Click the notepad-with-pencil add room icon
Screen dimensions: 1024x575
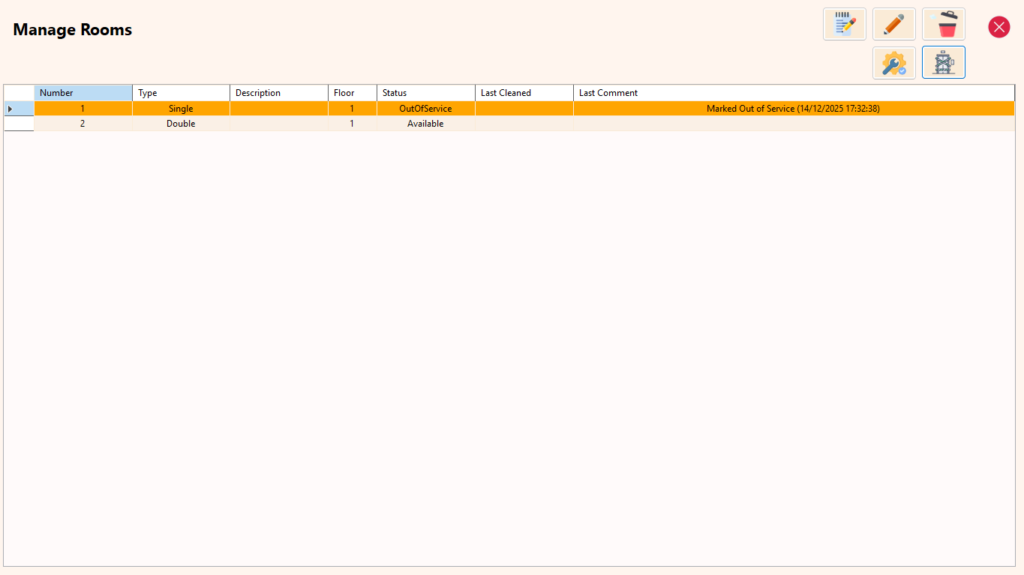click(x=844, y=24)
